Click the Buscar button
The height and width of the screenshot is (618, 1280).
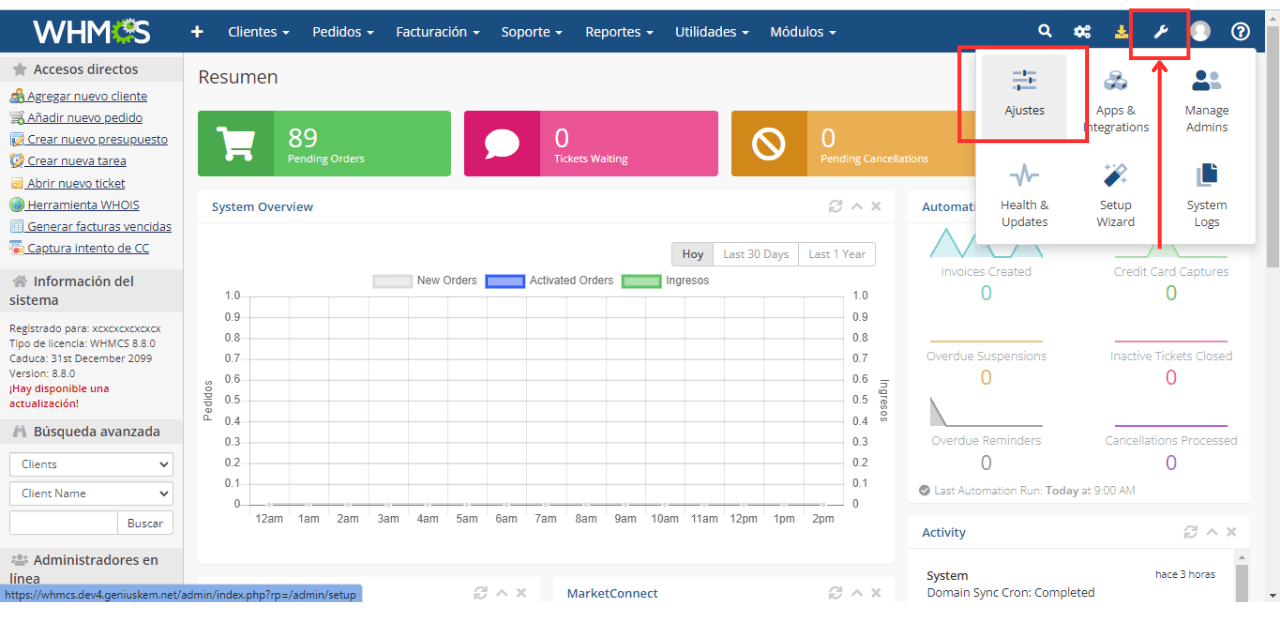(x=145, y=523)
